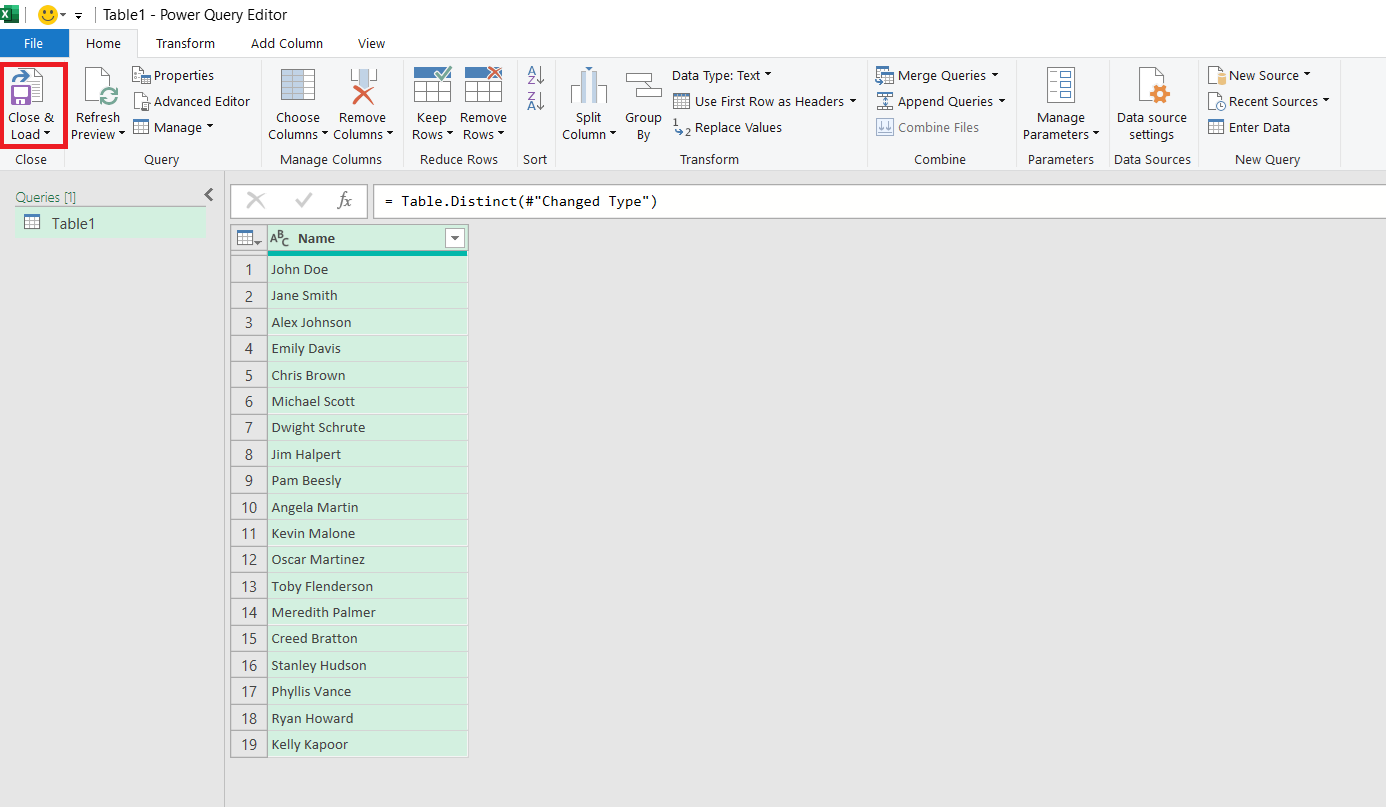Click into the formula bar field
Viewport: 1386px width, 807px height.
click(879, 201)
